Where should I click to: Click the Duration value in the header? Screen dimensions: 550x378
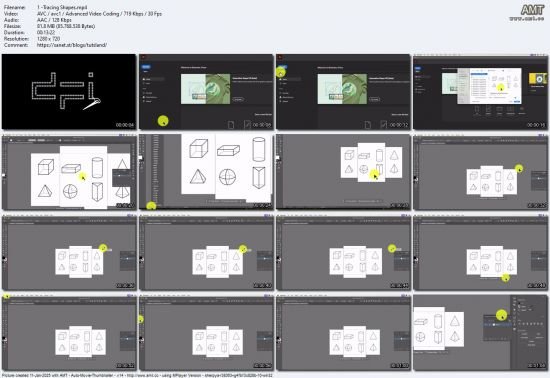[x=46, y=33]
